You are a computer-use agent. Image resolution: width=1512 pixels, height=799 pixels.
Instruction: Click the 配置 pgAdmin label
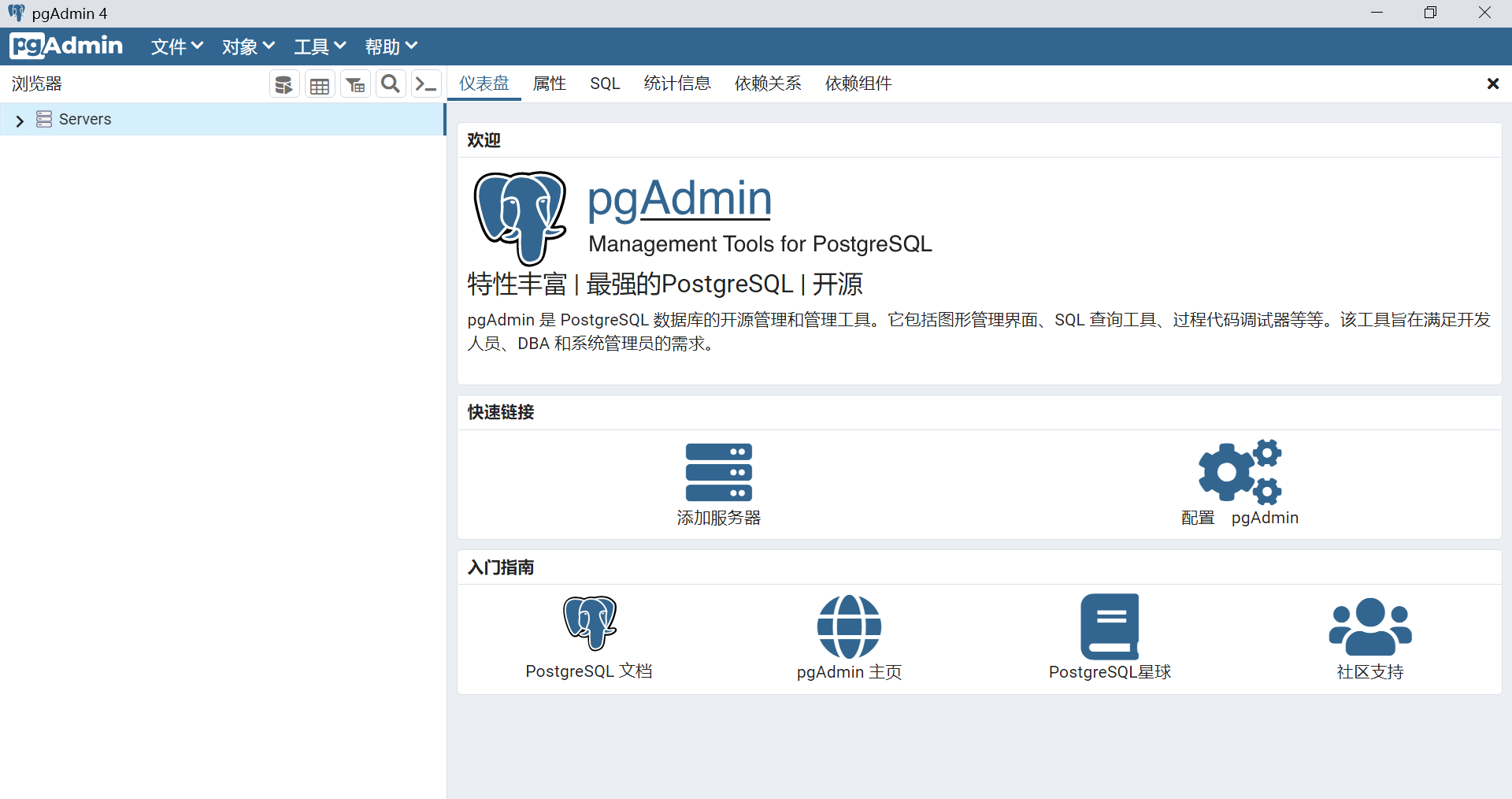coord(1240,518)
